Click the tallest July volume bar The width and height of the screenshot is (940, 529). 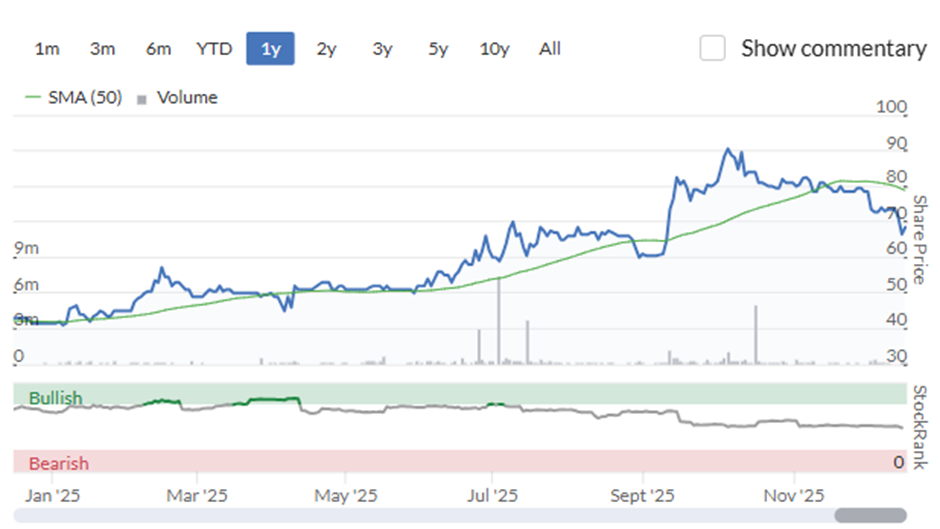pyautogui.click(x=499, y=321)
